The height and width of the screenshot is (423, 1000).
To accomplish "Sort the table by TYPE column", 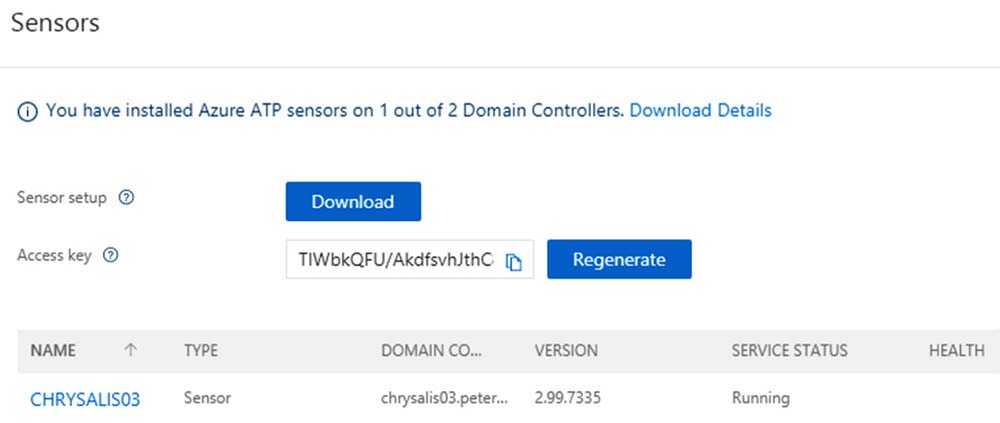I will click(201, 351).
